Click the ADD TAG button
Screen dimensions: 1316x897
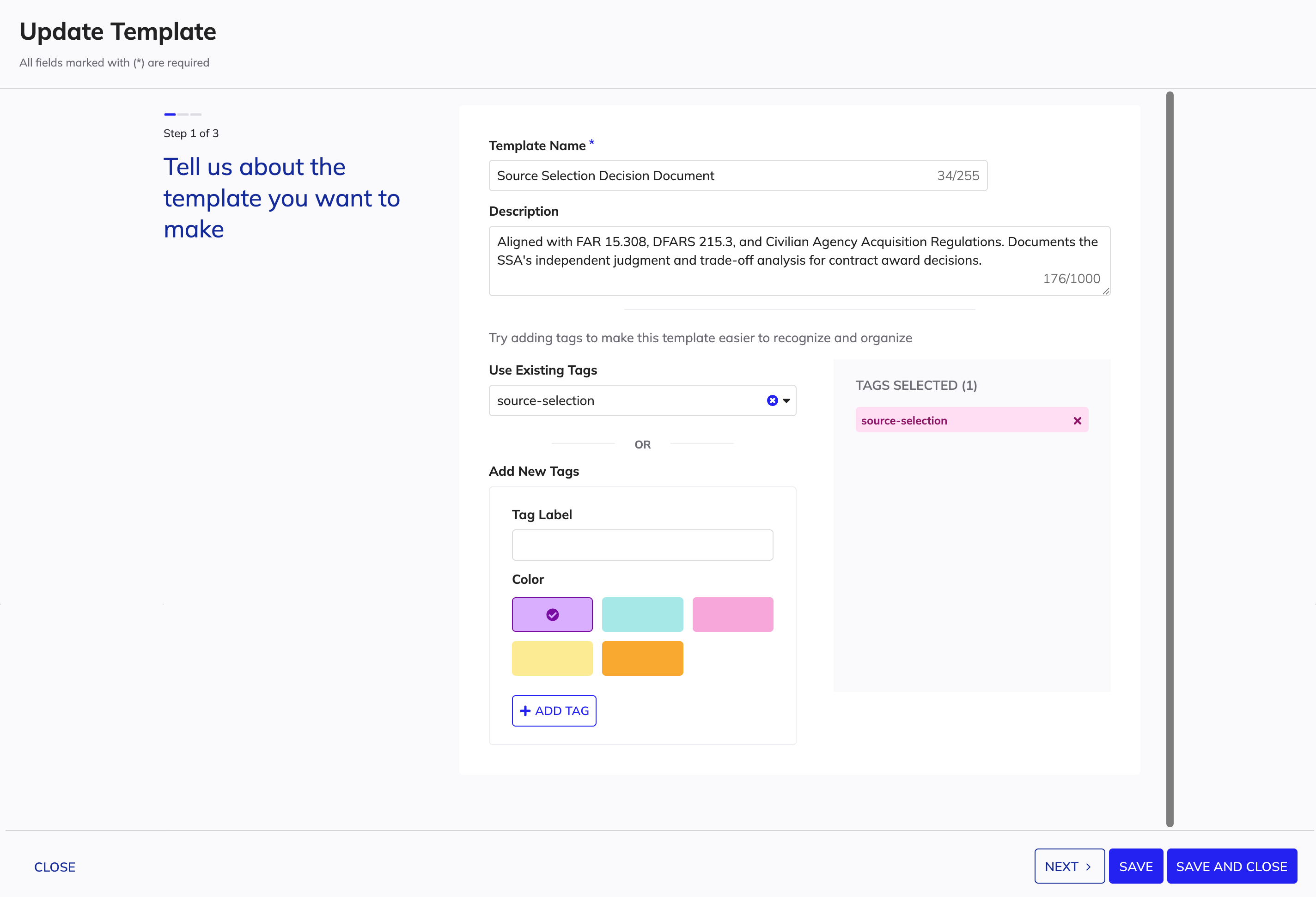tap(554, 711)
